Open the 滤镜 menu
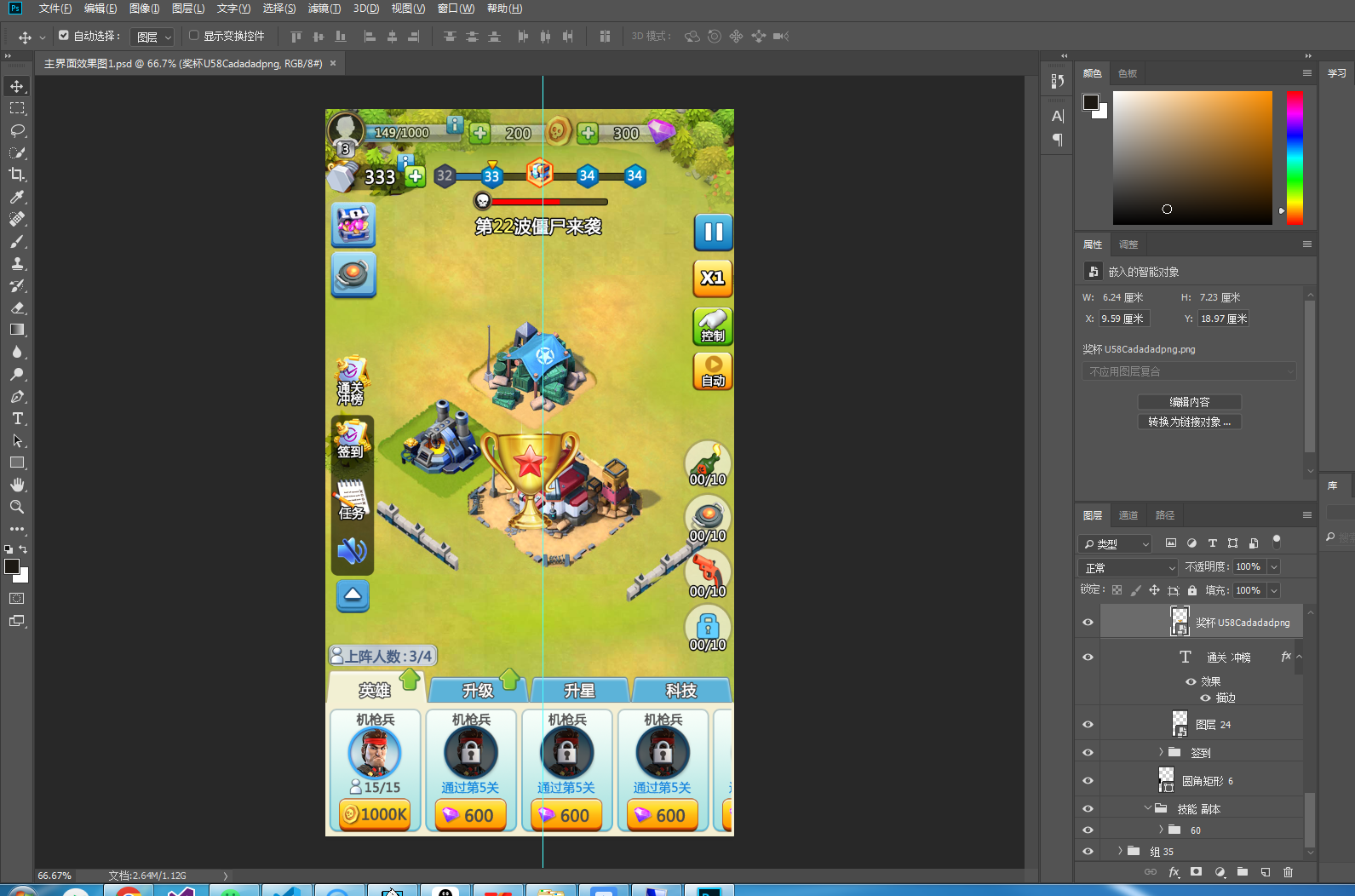The image size is (1355, 896). pos(324,9)
